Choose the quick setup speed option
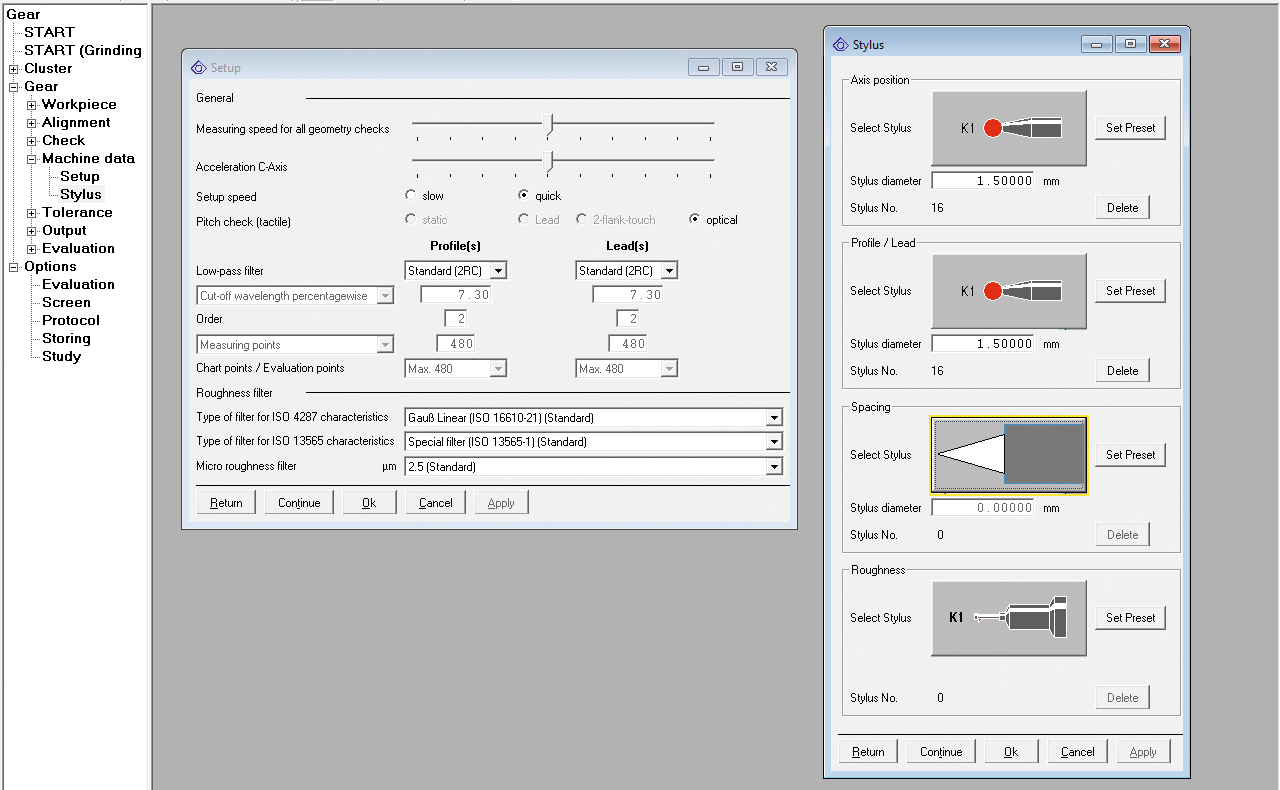The width and height of the screenshot is (1280, 790). [x=523, y=196]
